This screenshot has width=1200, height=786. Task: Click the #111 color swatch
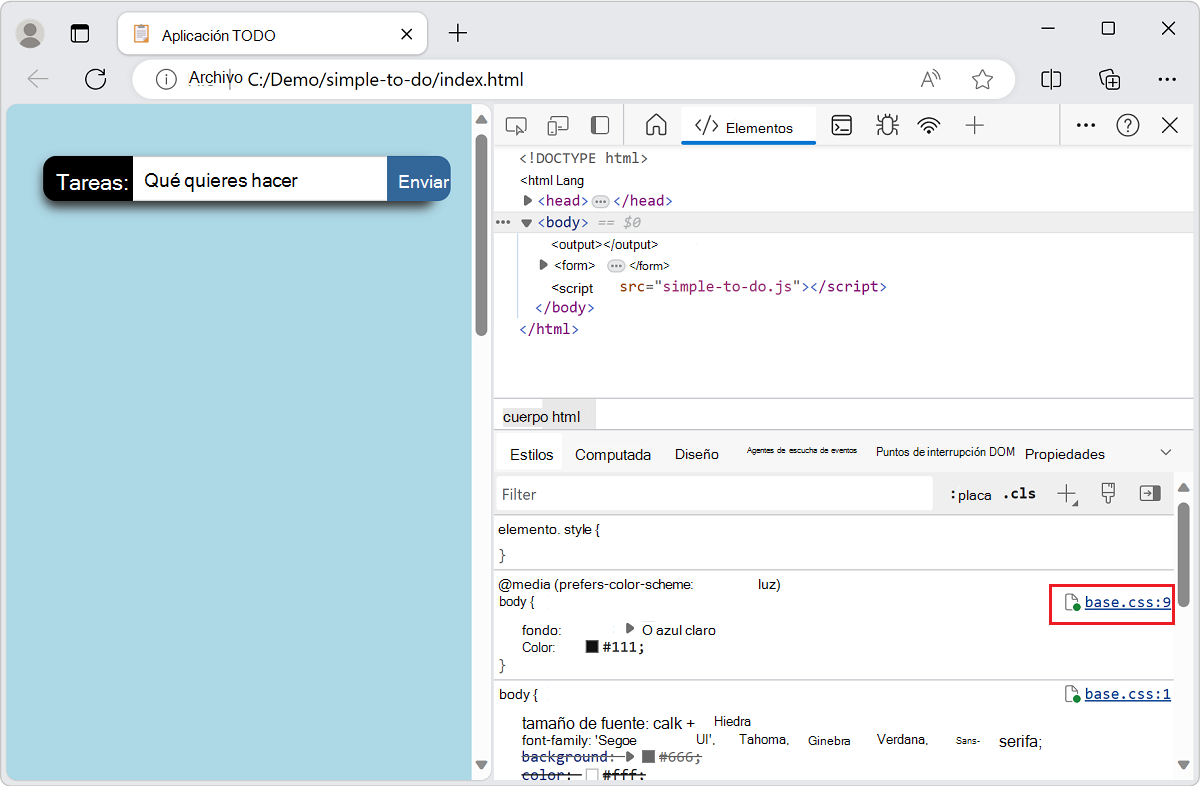click(589, 647)
